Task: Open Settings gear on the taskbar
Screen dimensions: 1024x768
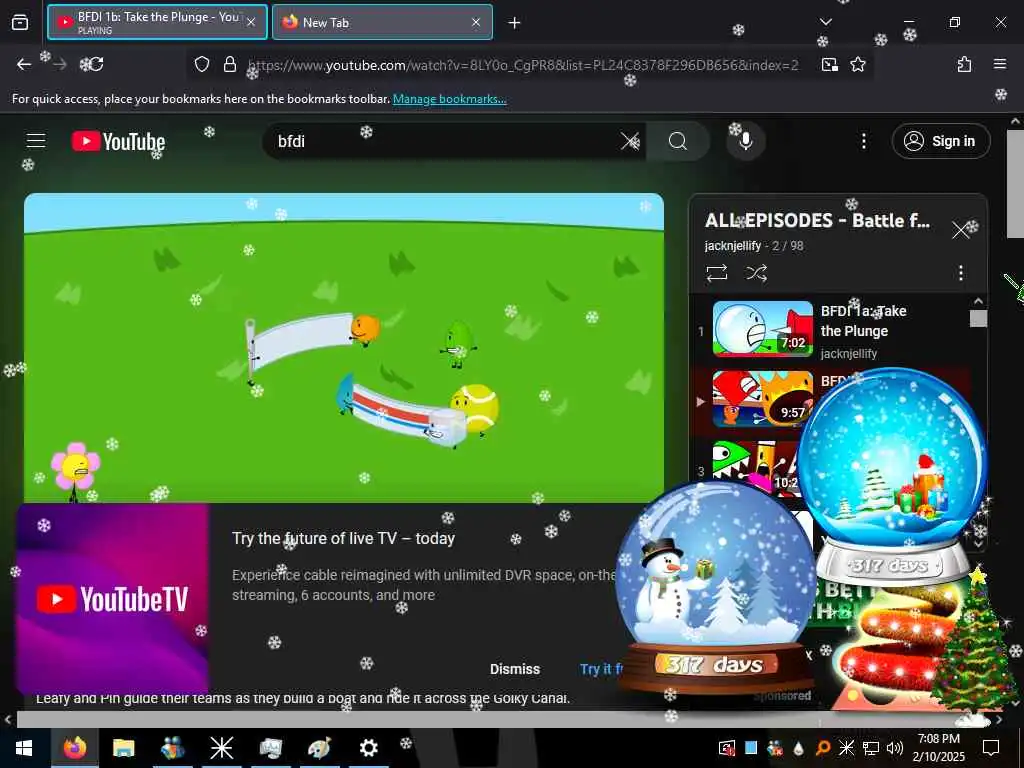Action: pos(368,747)
